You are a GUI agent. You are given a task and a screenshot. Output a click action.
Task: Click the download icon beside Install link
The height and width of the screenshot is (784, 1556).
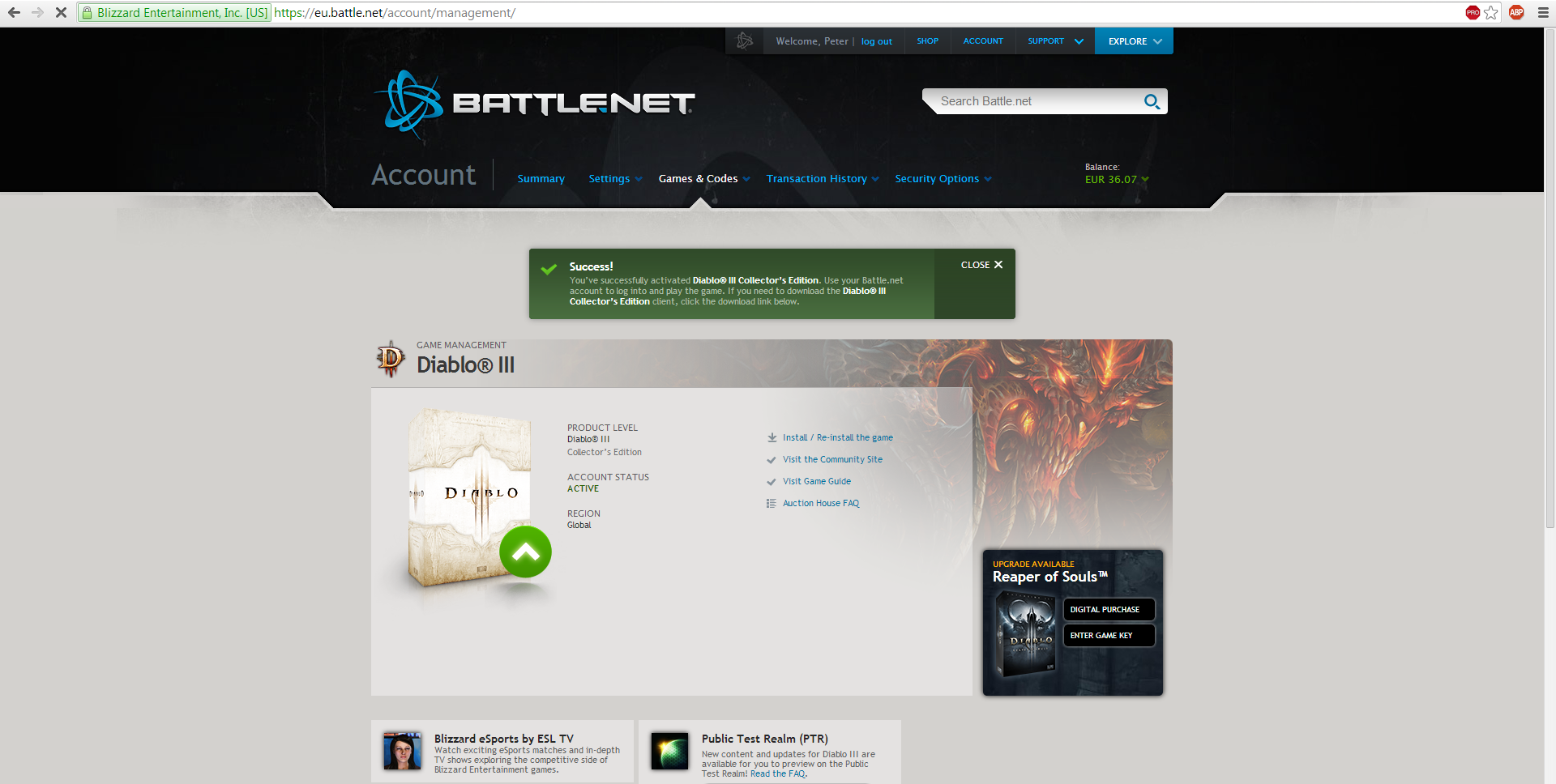[x=772, y=437]
